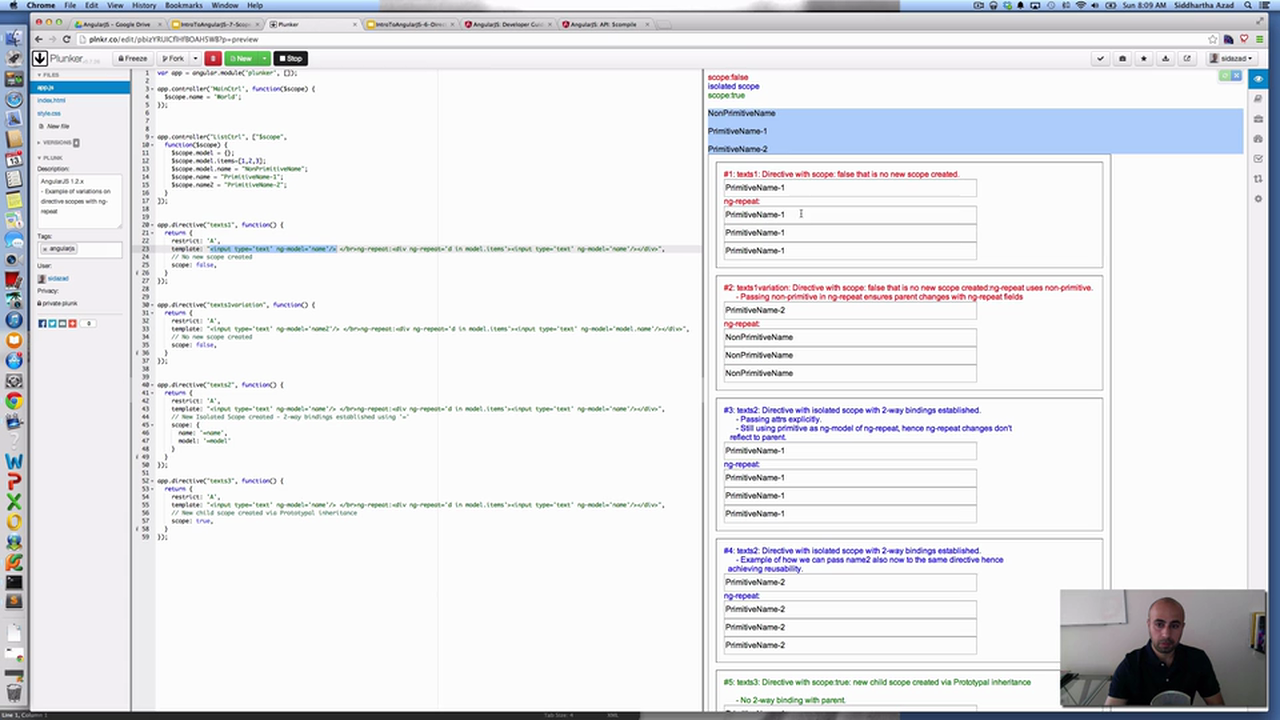Click the red delete plunk button
1280x720 pixels.
point(213,59)
